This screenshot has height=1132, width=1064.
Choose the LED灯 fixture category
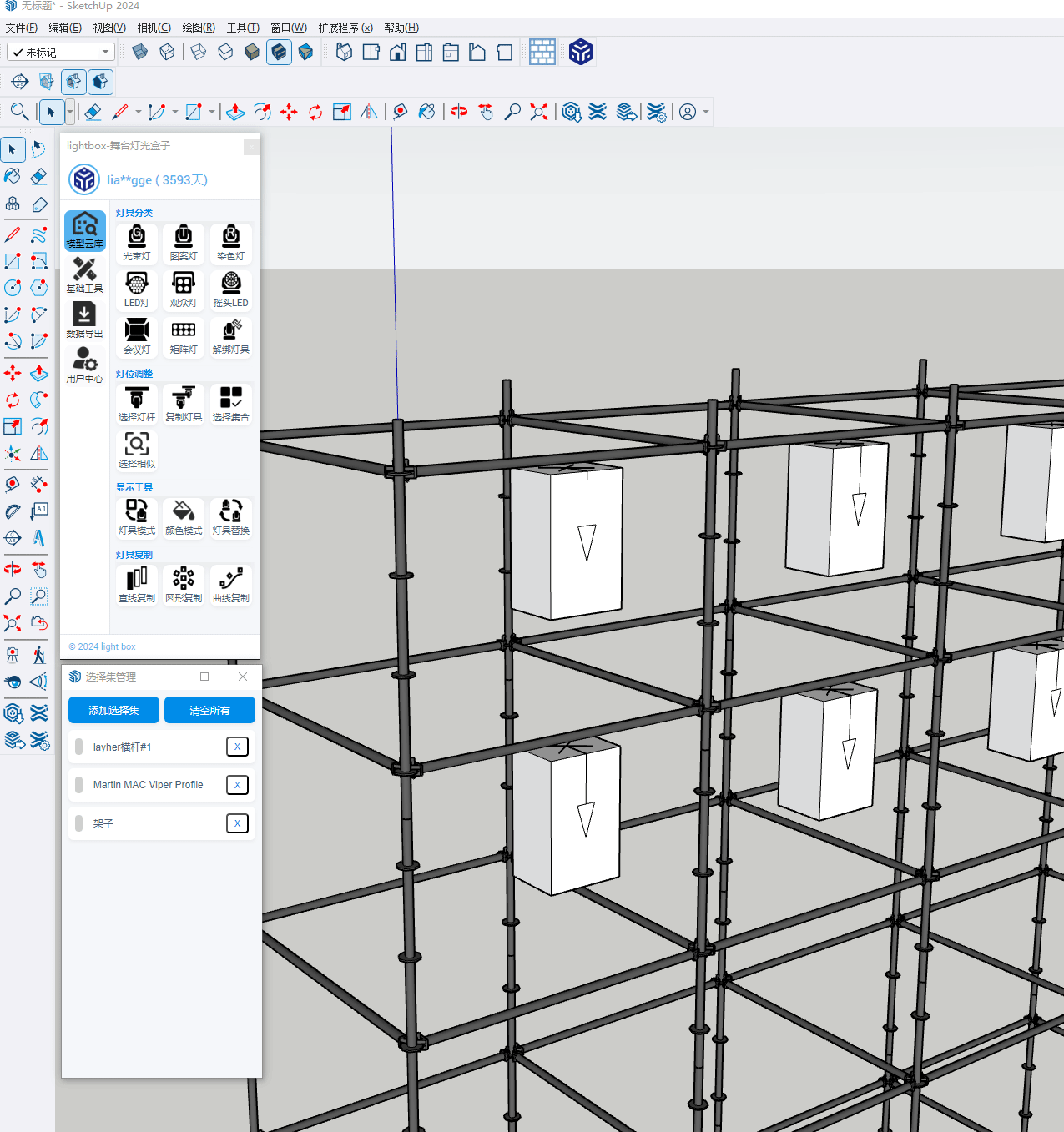[137, 289]
